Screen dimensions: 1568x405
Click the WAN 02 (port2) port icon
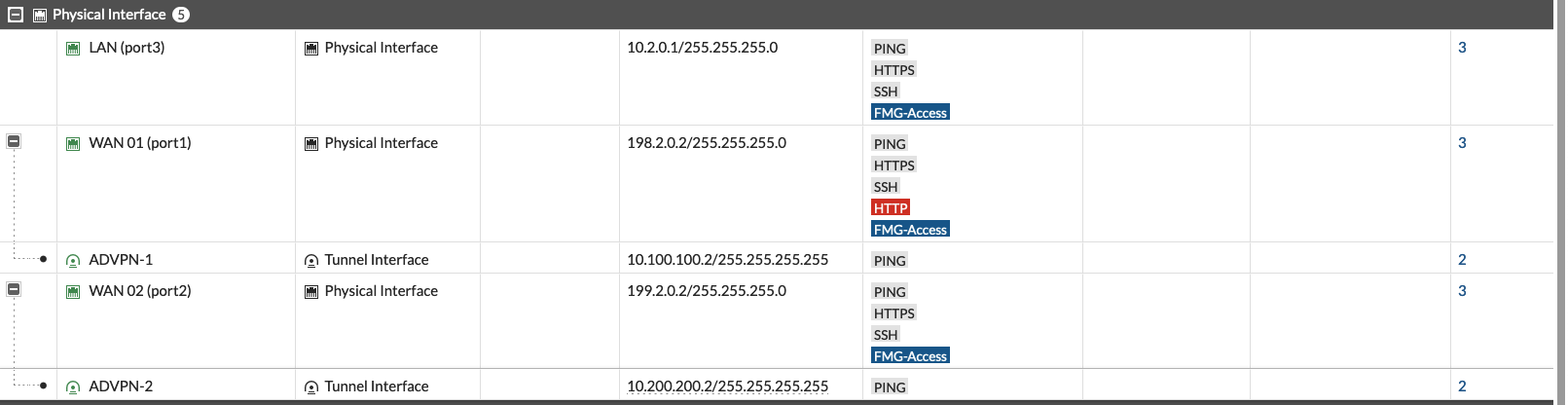pos(73,291)
